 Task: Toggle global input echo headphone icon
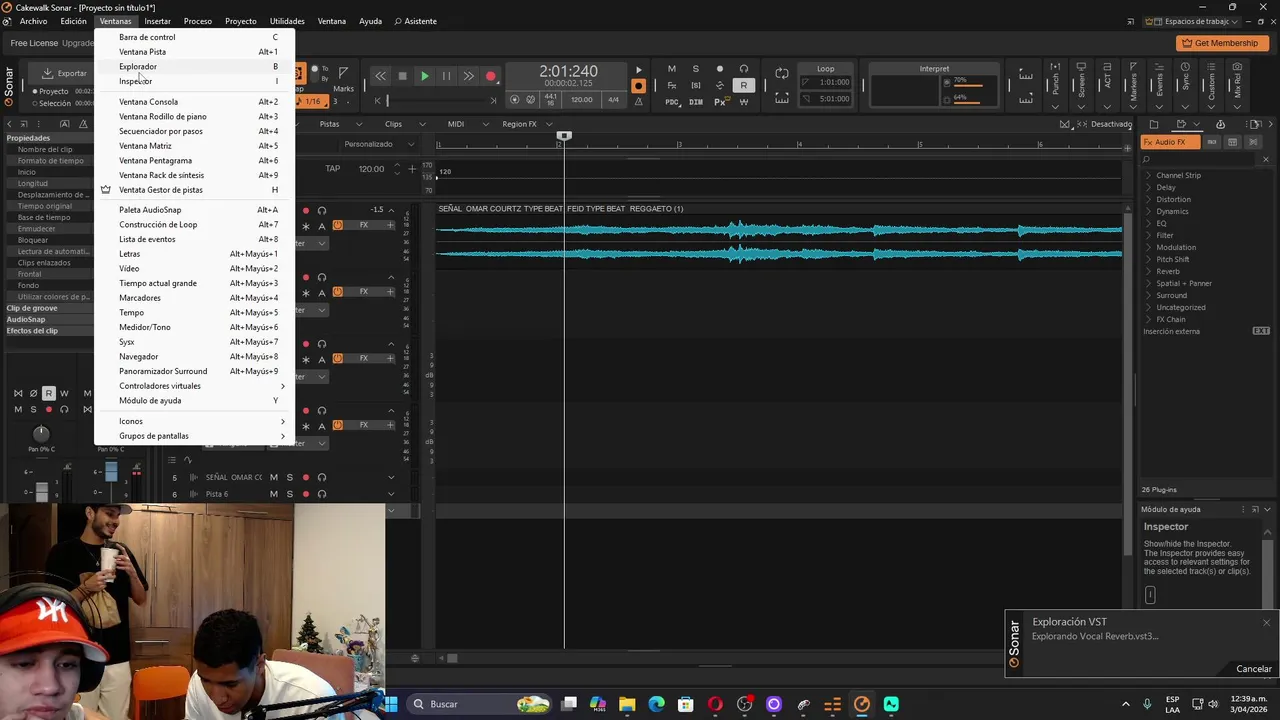coord(743,69)
